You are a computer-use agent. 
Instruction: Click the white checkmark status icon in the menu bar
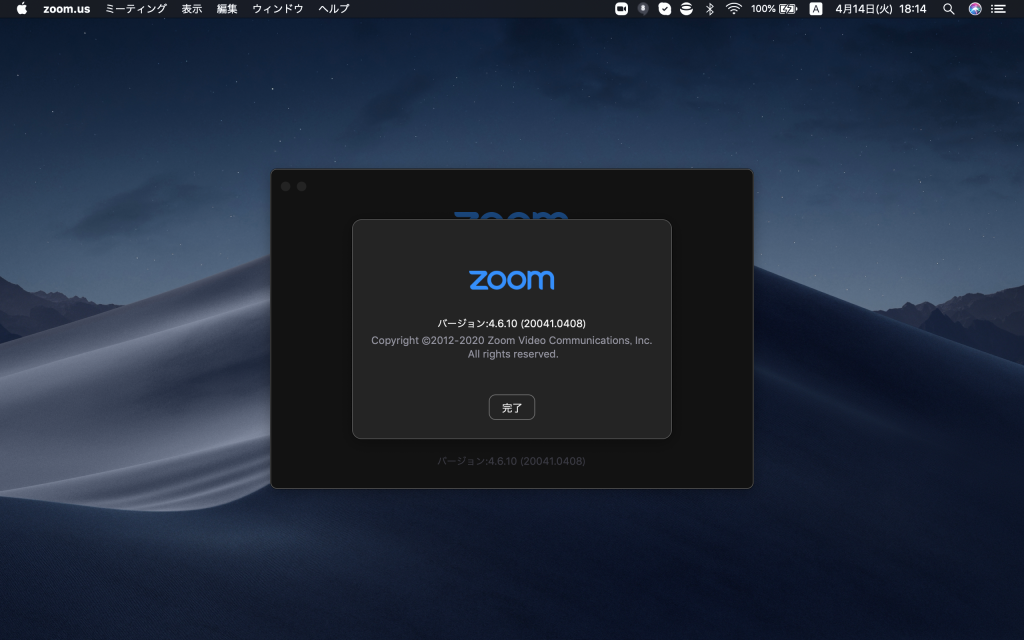tap(664, 8)
